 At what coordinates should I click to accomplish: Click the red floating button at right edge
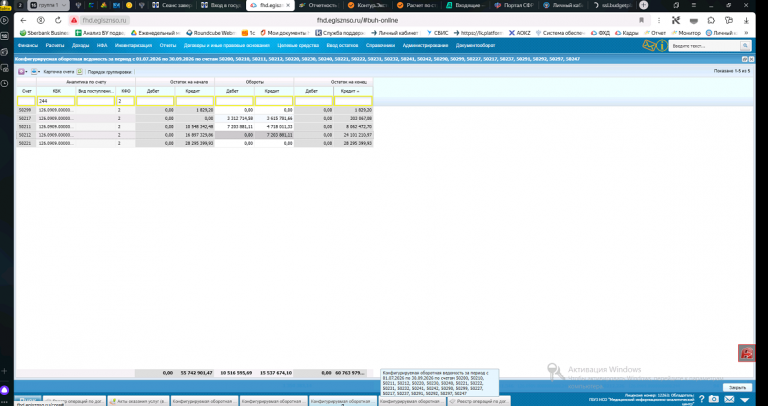tap(746, 353)
